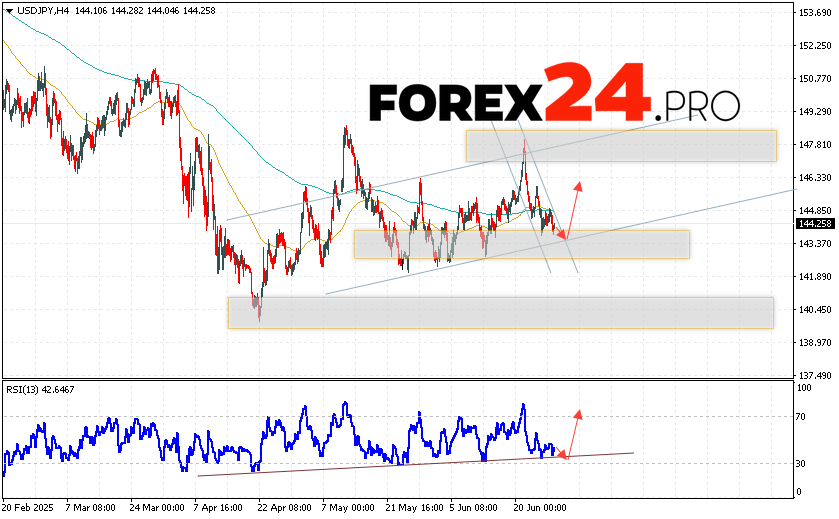
Task: Select the 144.258 current price tag
Action: coord(815,223)
